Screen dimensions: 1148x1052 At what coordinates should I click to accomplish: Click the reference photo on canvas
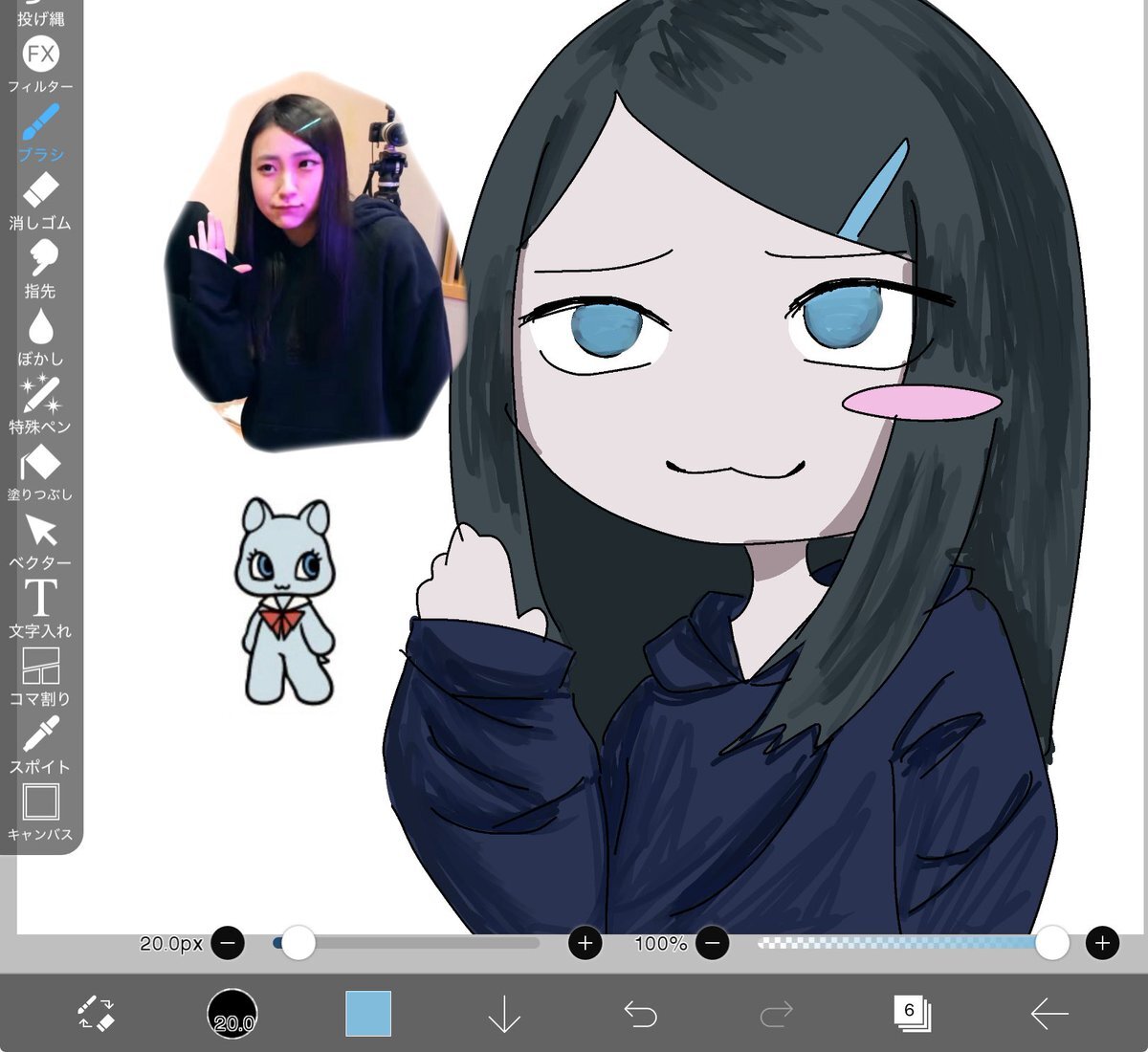313,260
